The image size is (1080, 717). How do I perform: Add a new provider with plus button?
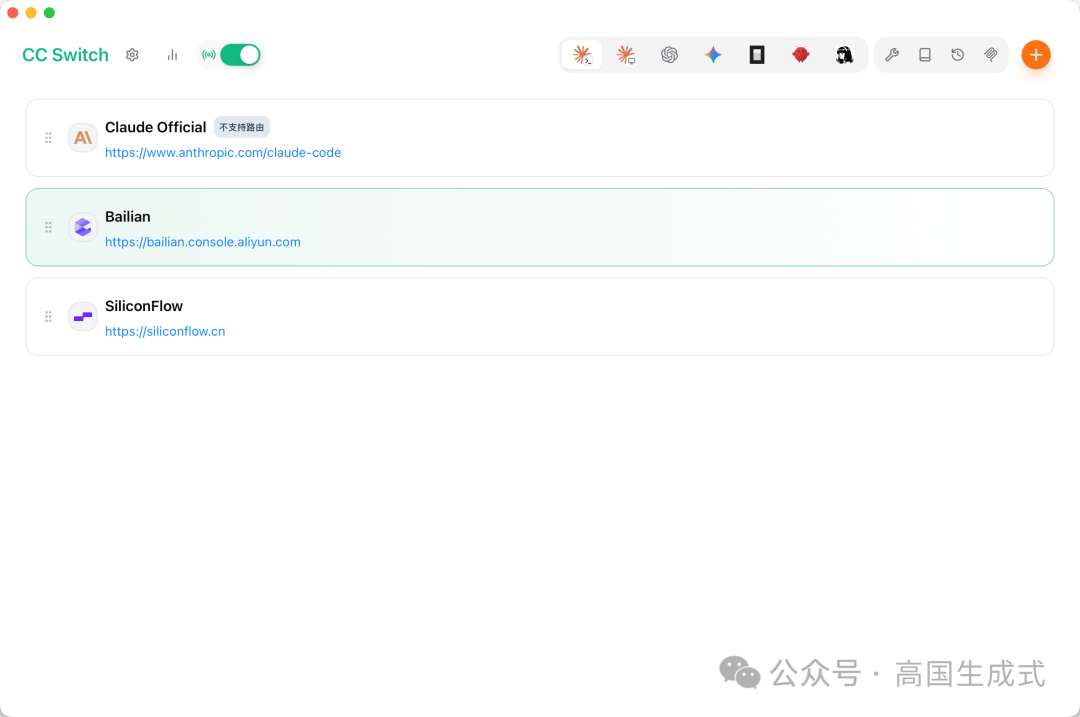pyautogui.click(x=1036, y=55)
